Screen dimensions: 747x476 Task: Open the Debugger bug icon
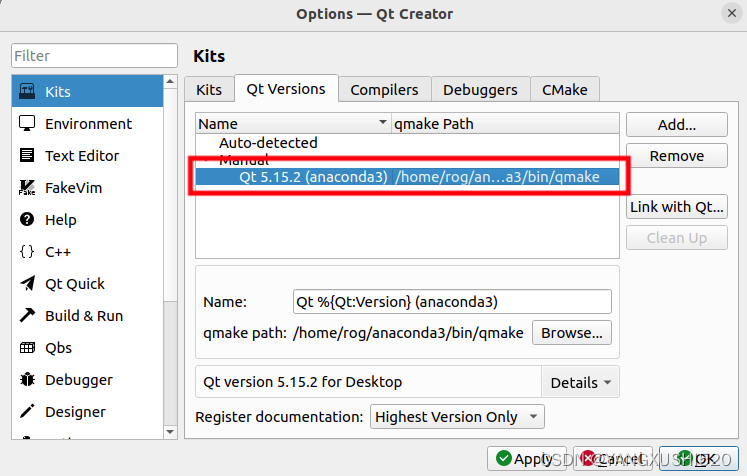tap(27, 379)
